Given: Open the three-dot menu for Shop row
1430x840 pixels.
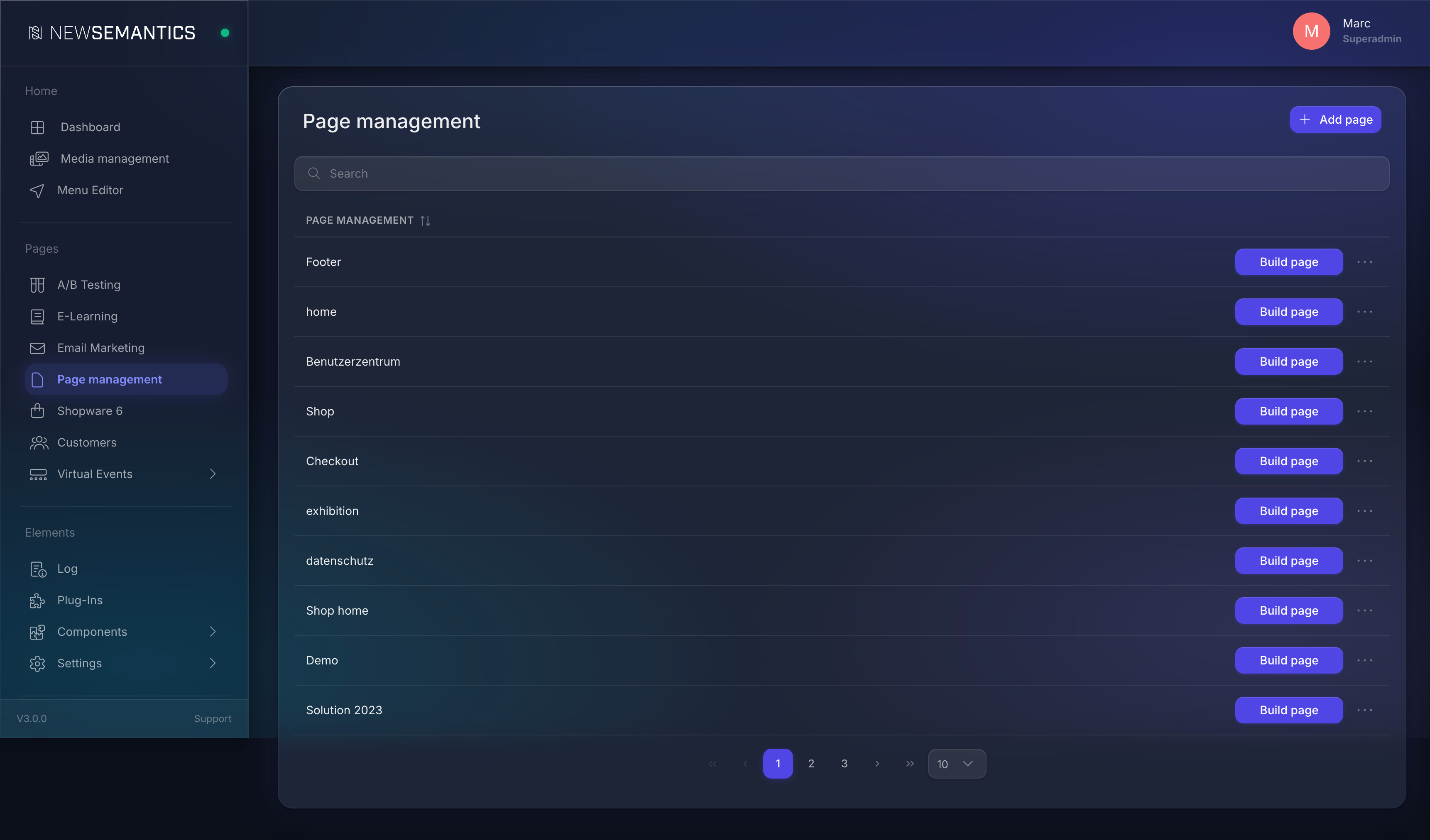Looking at the screenshot, I should pyautogui.click(x=1365, y=411).
